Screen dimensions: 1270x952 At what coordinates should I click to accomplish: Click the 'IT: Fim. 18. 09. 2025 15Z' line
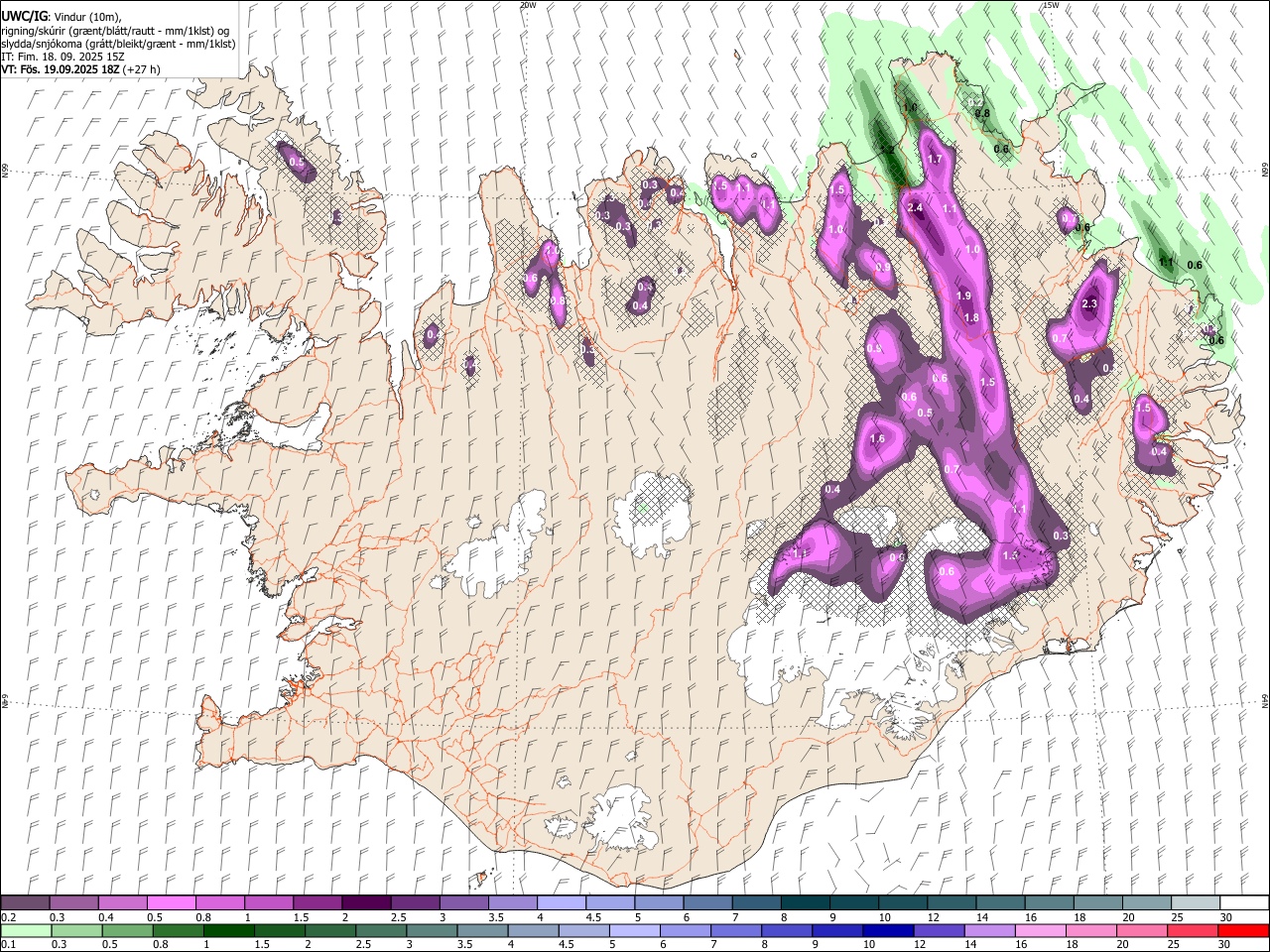coord(63,57)
